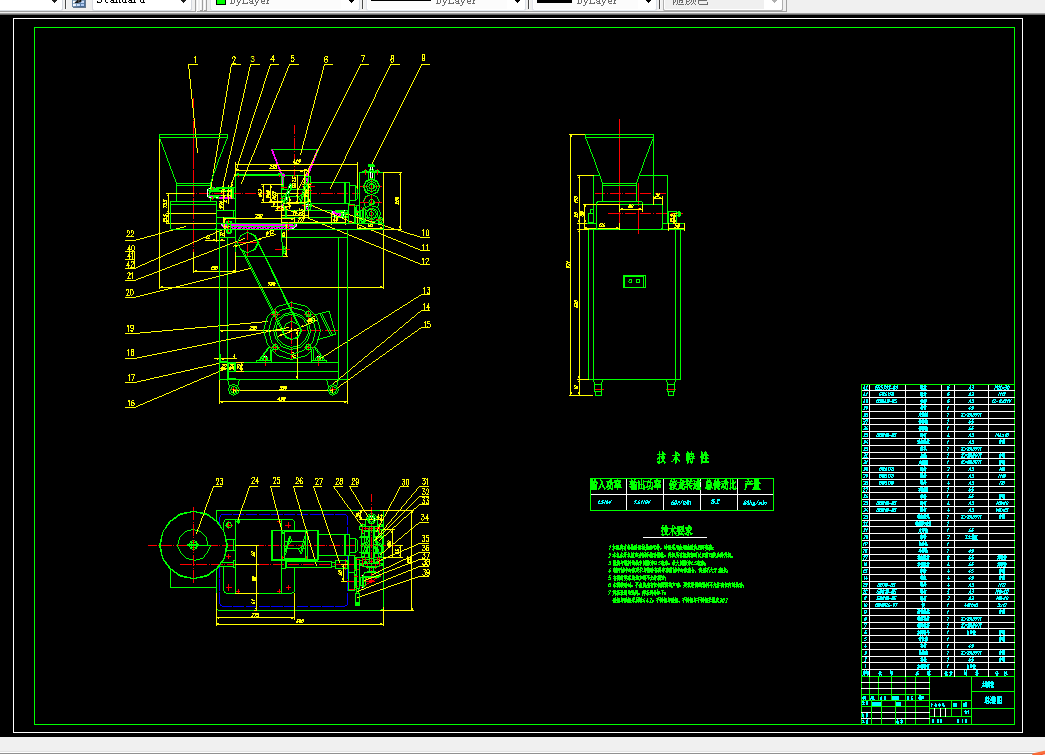Click the dropdown arrow at far left of toolbar
The width and height of the screenshot is (1045, 755).
[55, 3]
